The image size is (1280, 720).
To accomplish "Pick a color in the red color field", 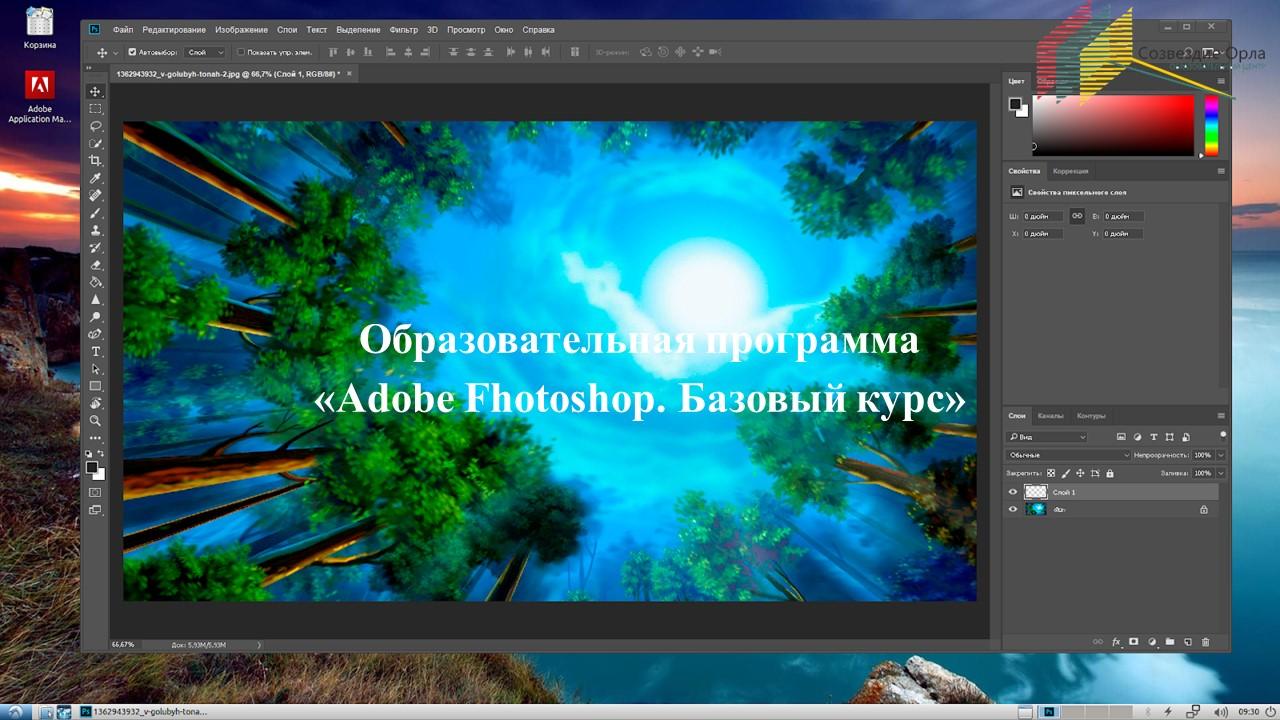I will pyautogui.click(x=1113, y=125).
